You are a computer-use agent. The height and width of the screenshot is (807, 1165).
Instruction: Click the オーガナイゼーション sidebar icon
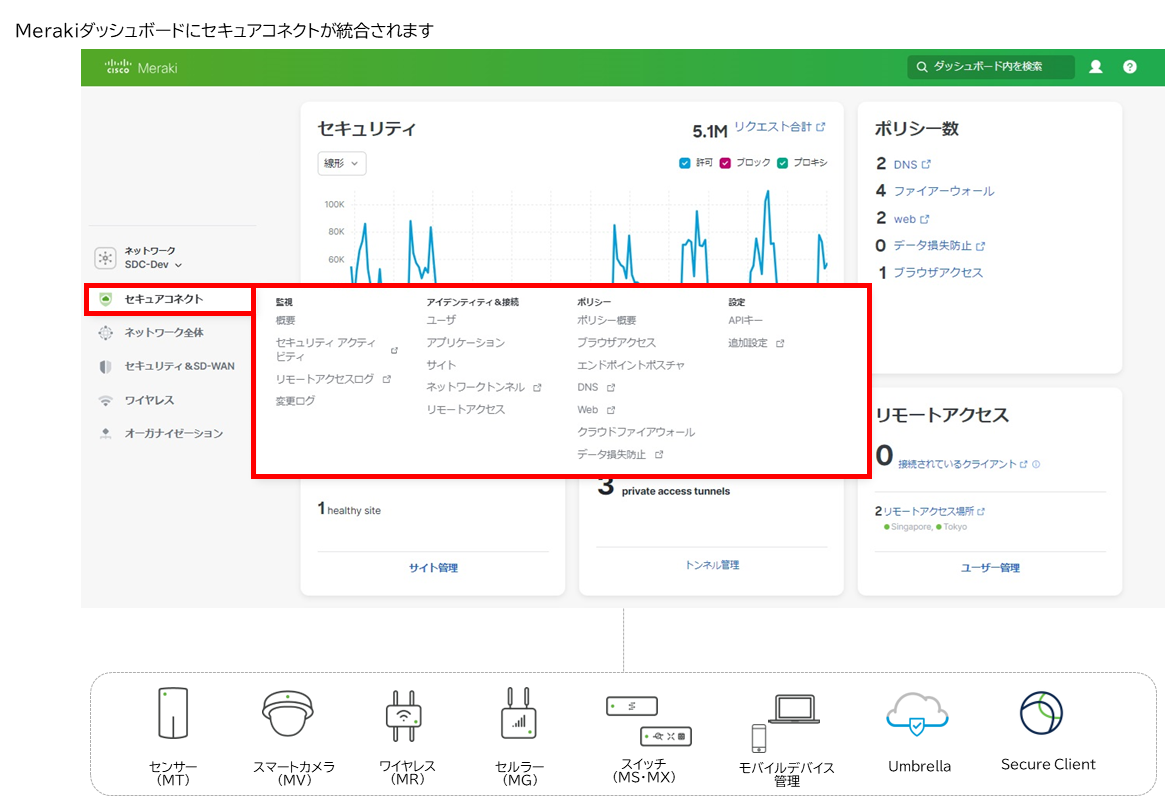click(106, 433)
